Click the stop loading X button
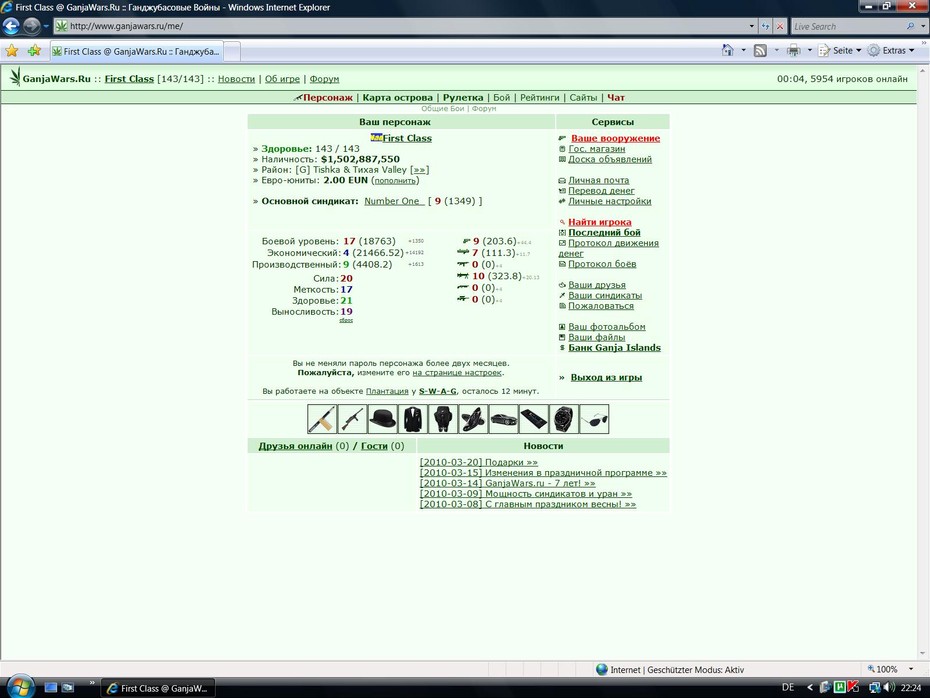Image resolution: width=930 pixels, height=698 pixels. [x=780, y=26]
